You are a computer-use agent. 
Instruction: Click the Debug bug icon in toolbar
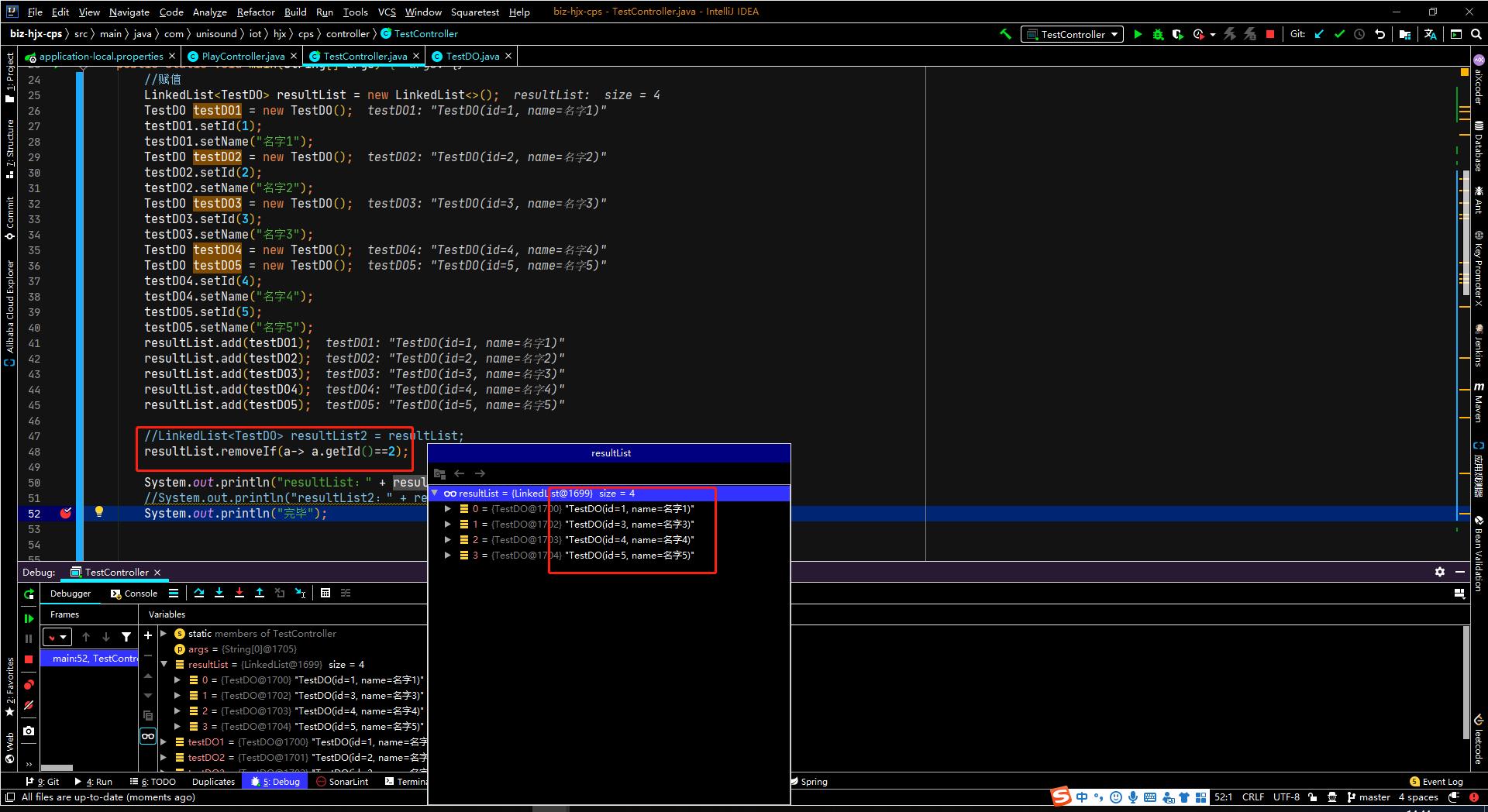point(1158,34)
